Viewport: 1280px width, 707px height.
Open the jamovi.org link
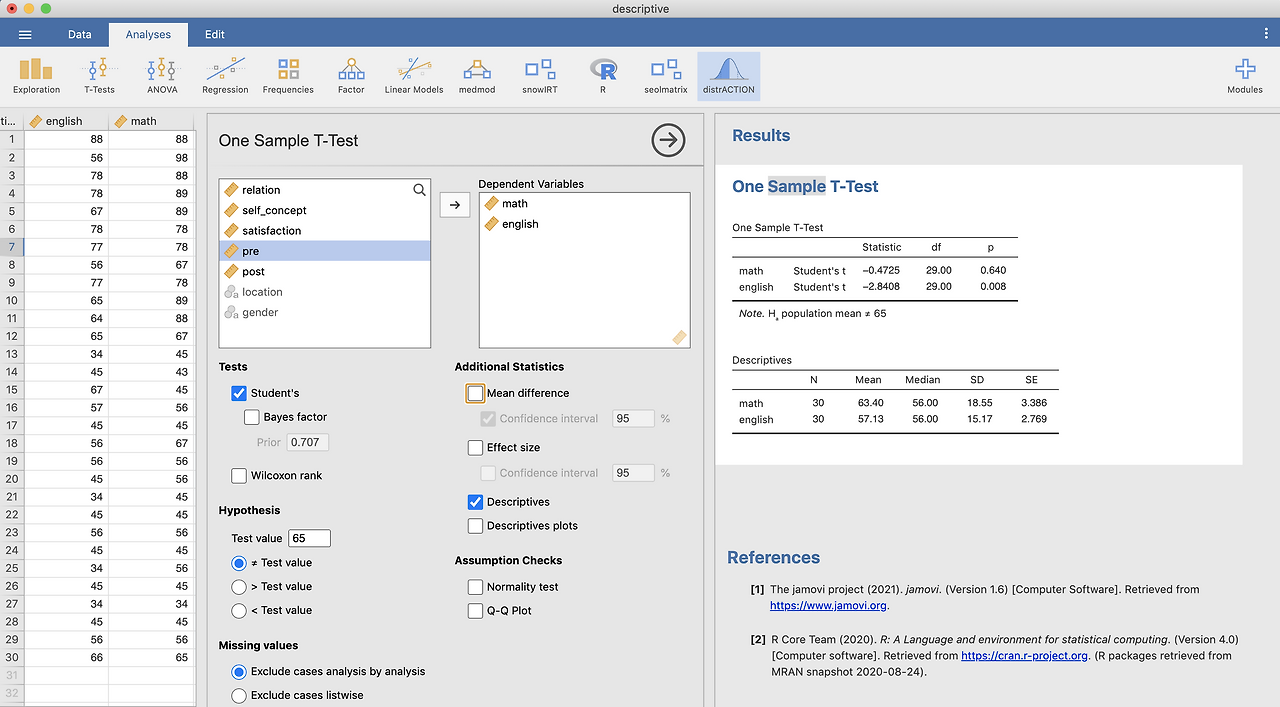(828, 605)
